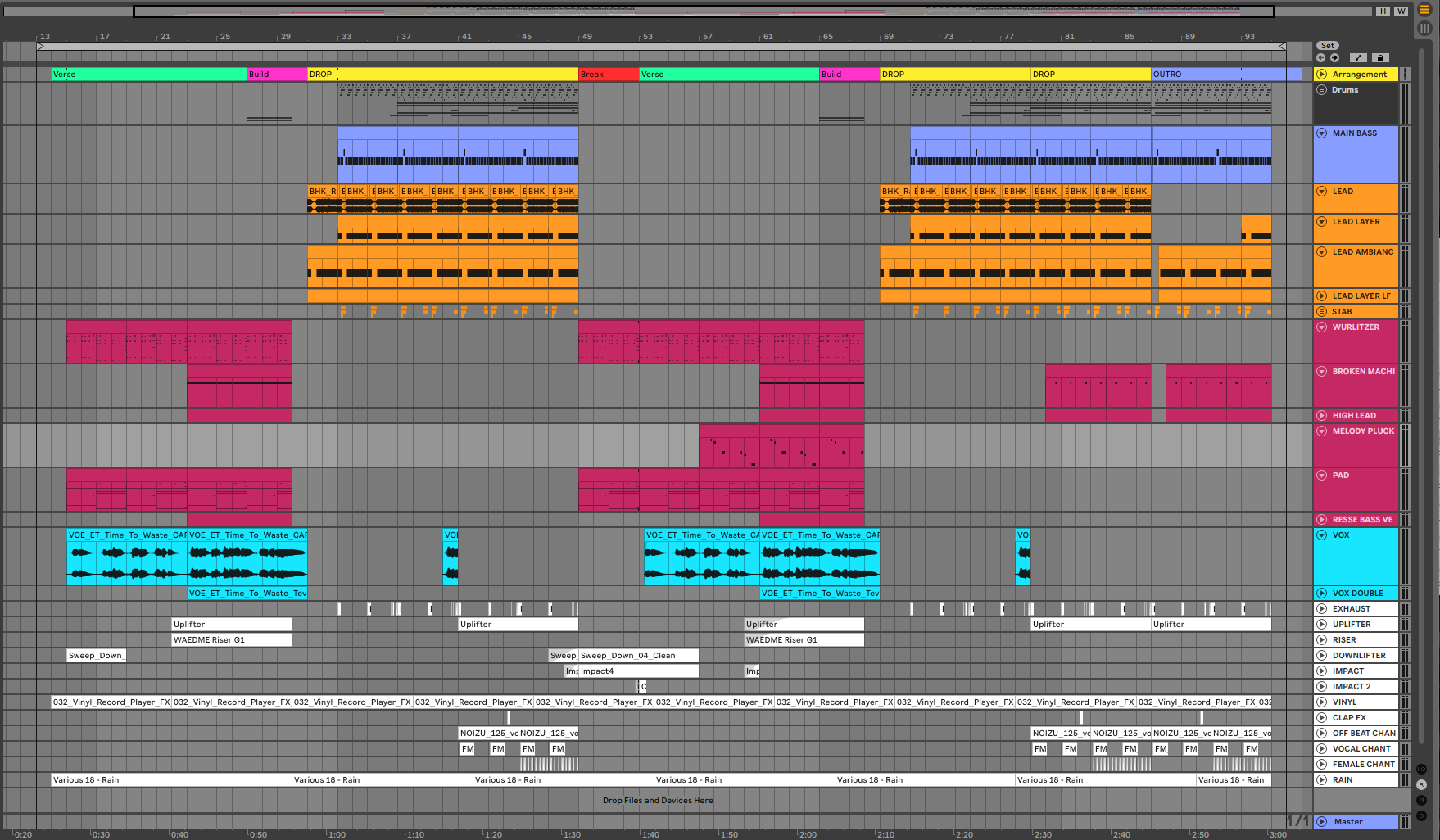Select the PAD track name

tap(1340, 476)
